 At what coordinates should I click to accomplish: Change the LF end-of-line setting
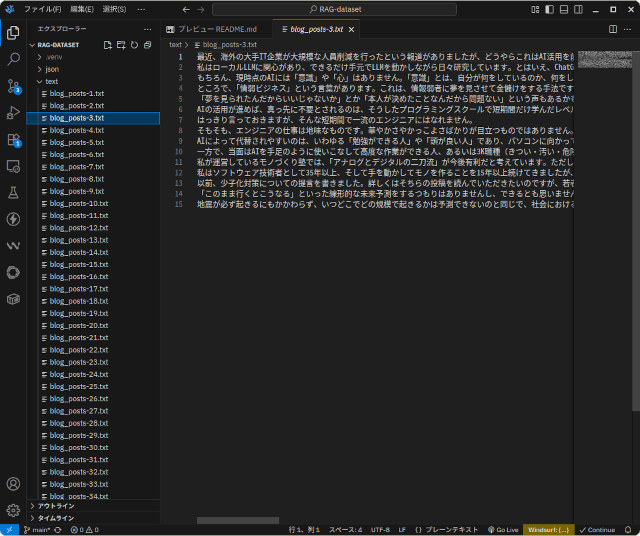pyautogui.click(x=402, y=530)
